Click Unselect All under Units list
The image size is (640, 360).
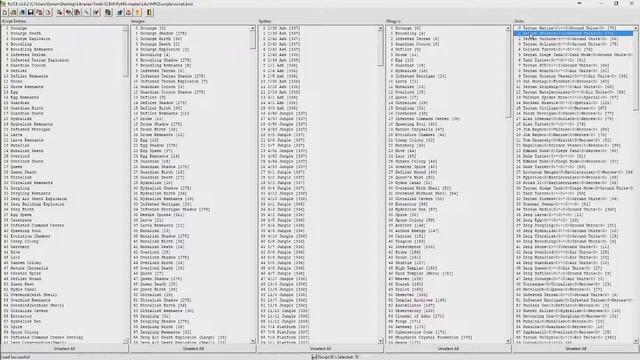(x=576, y=349)
